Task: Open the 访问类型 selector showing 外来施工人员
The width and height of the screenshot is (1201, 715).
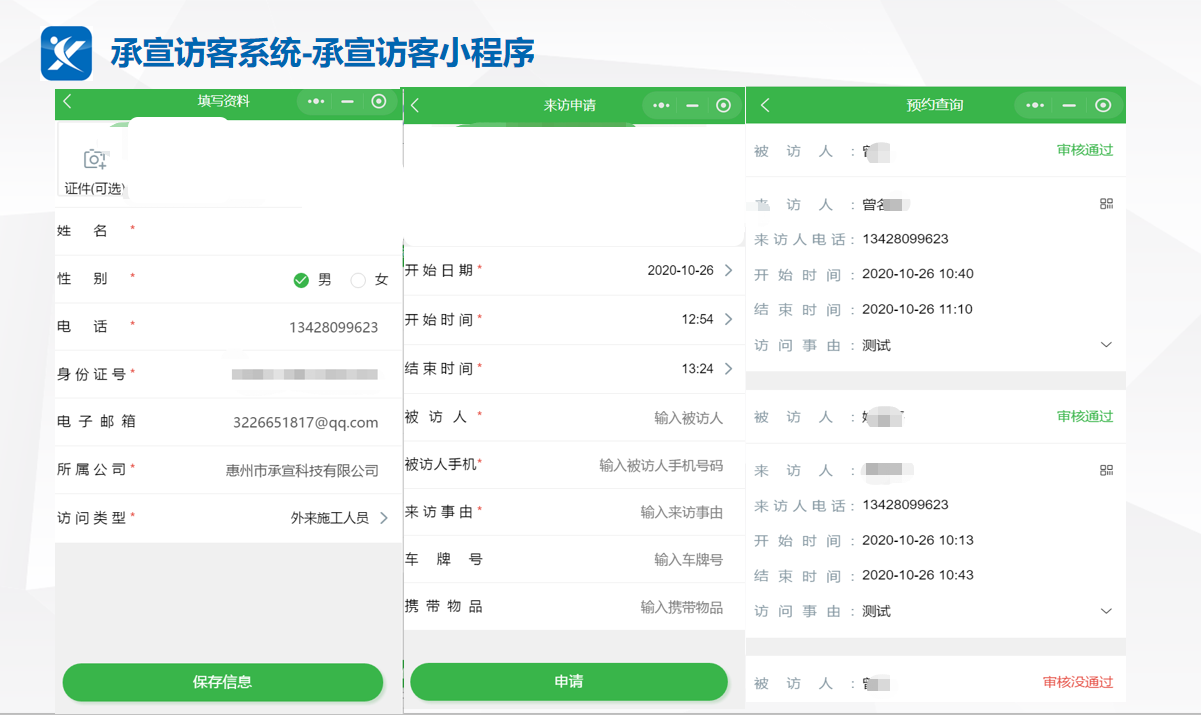Action: click(x=338, y=518)
